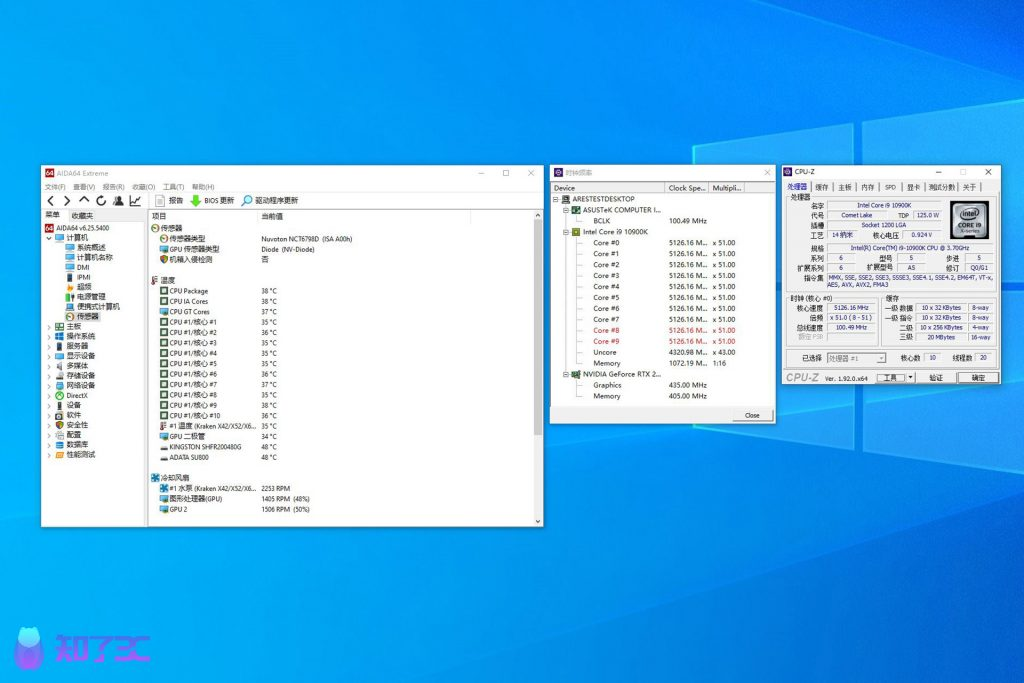Open the 帮助(H) menu
This screenshot has width=1024, height=683.
203,187
